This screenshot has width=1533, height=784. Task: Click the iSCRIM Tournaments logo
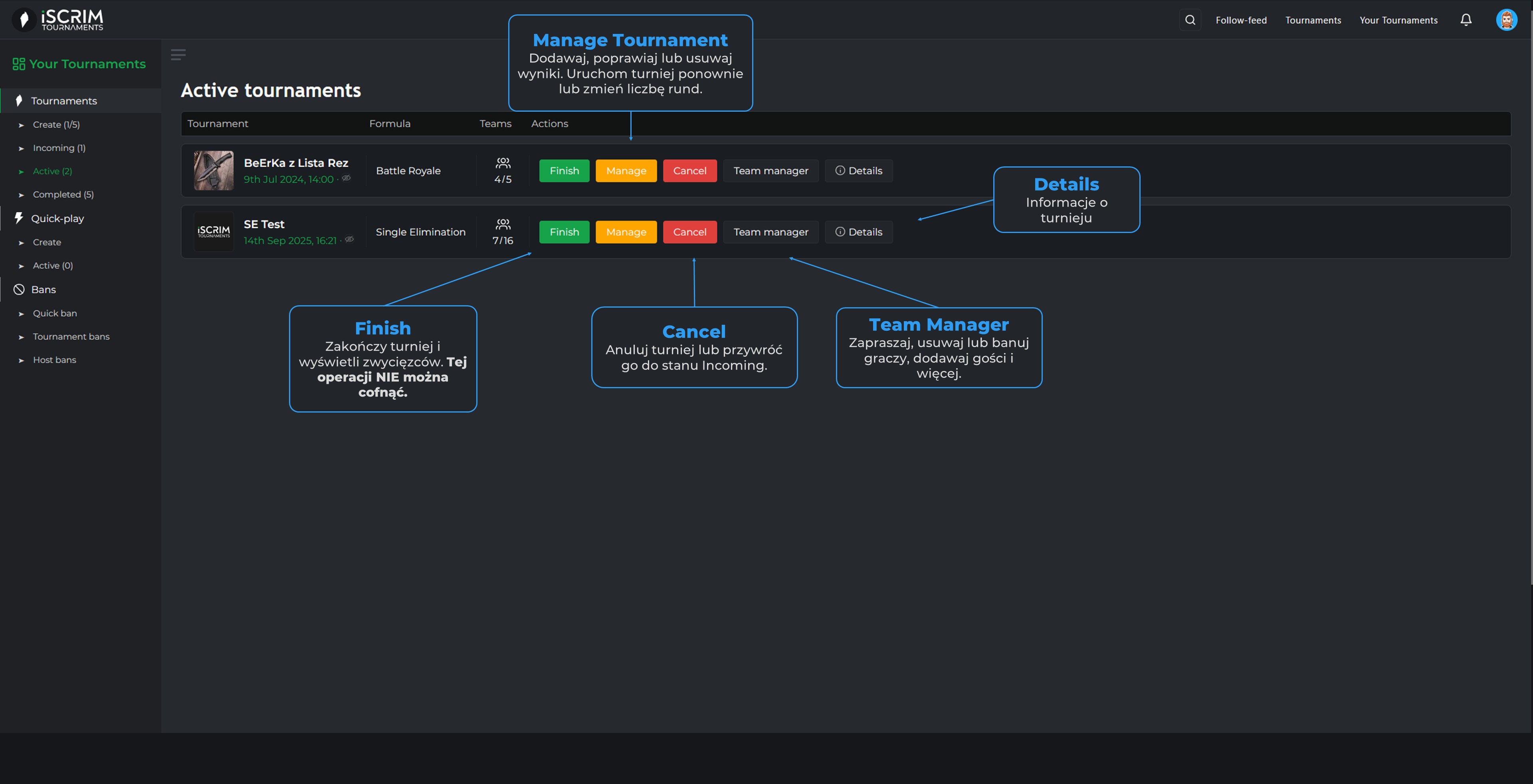pos(58,20)
